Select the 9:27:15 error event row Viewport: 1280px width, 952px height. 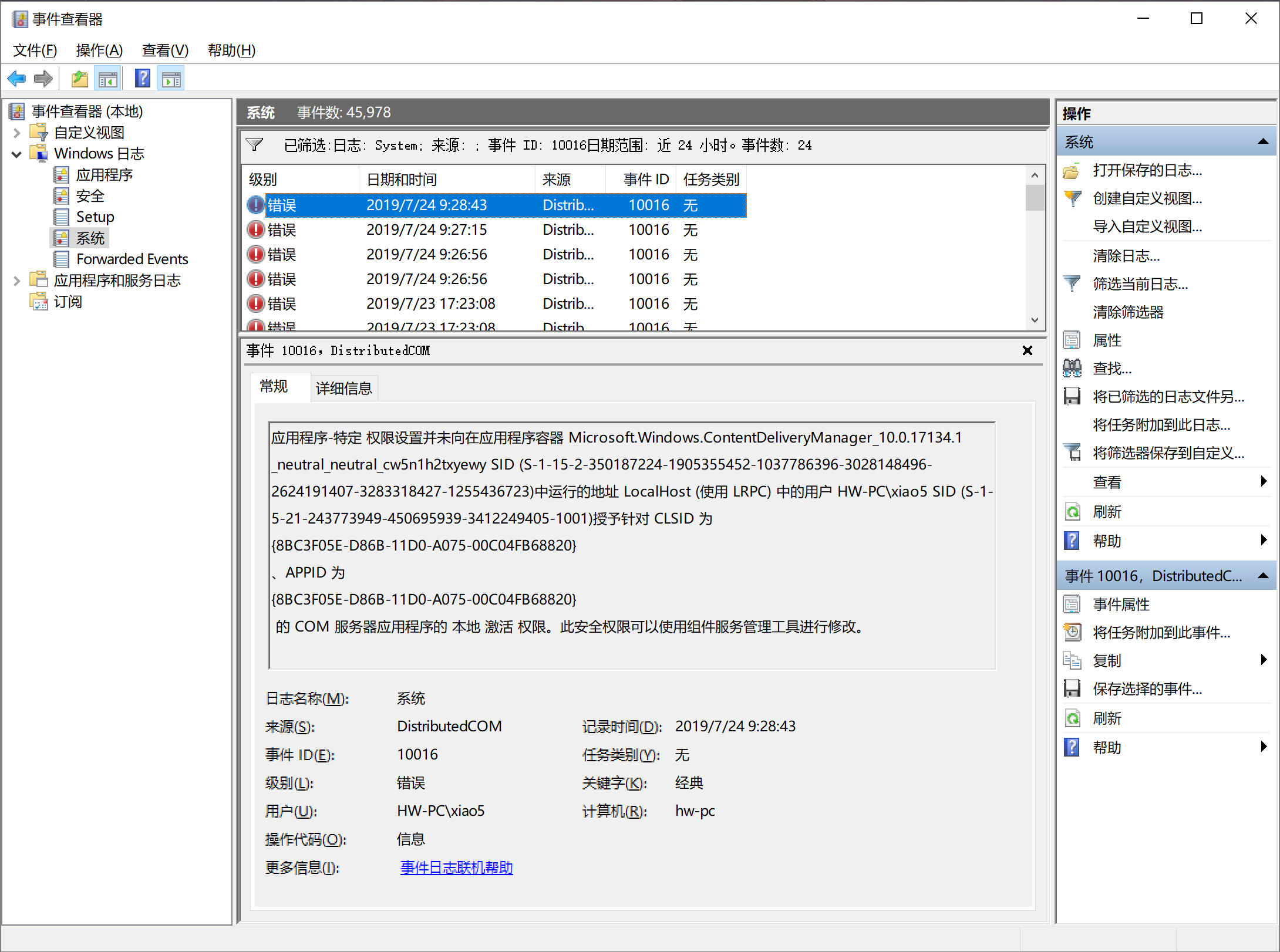pyautogui.click(x=426, y=230)
